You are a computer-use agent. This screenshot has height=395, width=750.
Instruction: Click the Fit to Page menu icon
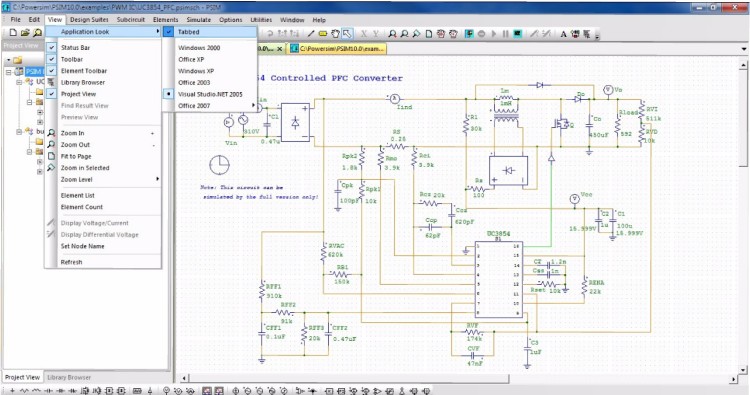(52, 156)
